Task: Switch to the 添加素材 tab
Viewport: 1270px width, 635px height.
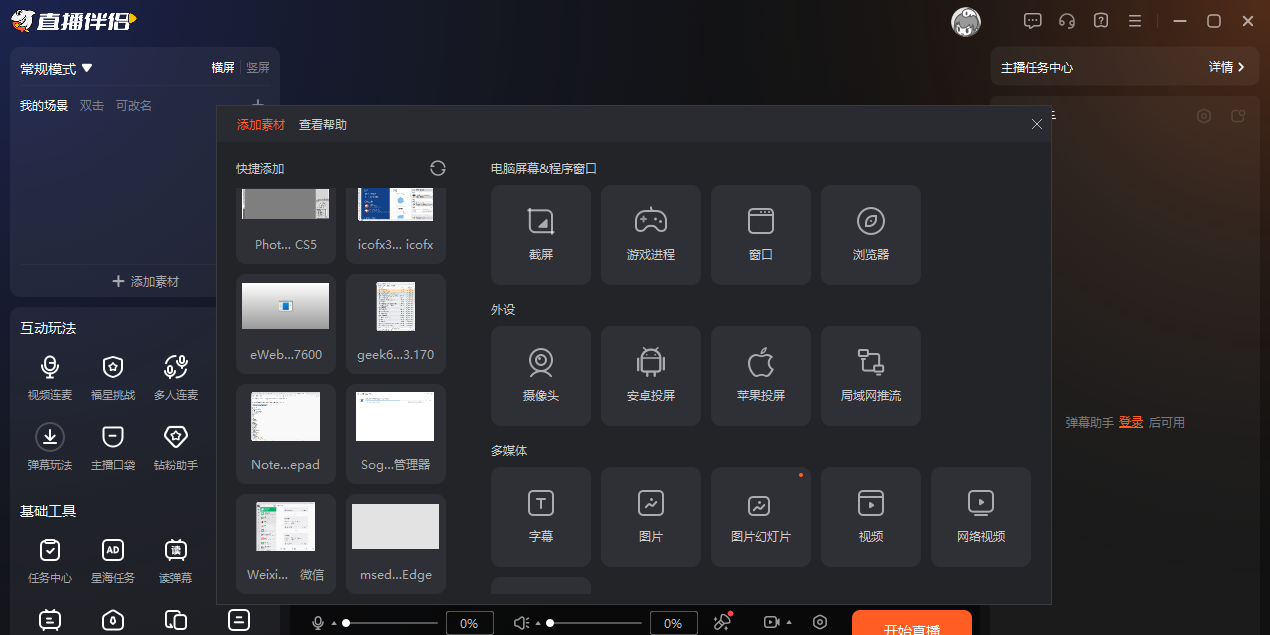Action: (x=261, y=125)
